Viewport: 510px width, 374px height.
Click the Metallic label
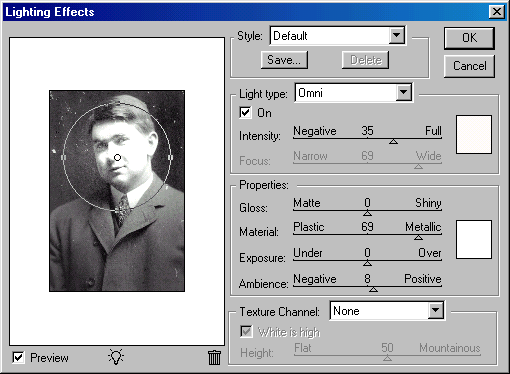pos(423,227)
